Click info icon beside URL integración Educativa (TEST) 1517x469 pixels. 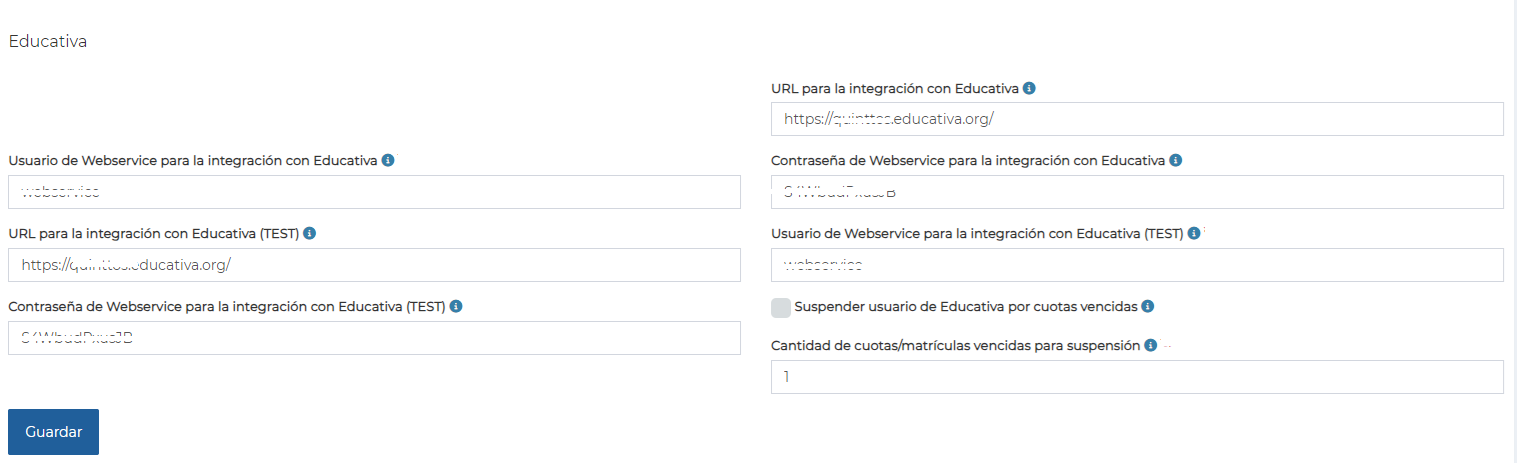coord(309,233)
